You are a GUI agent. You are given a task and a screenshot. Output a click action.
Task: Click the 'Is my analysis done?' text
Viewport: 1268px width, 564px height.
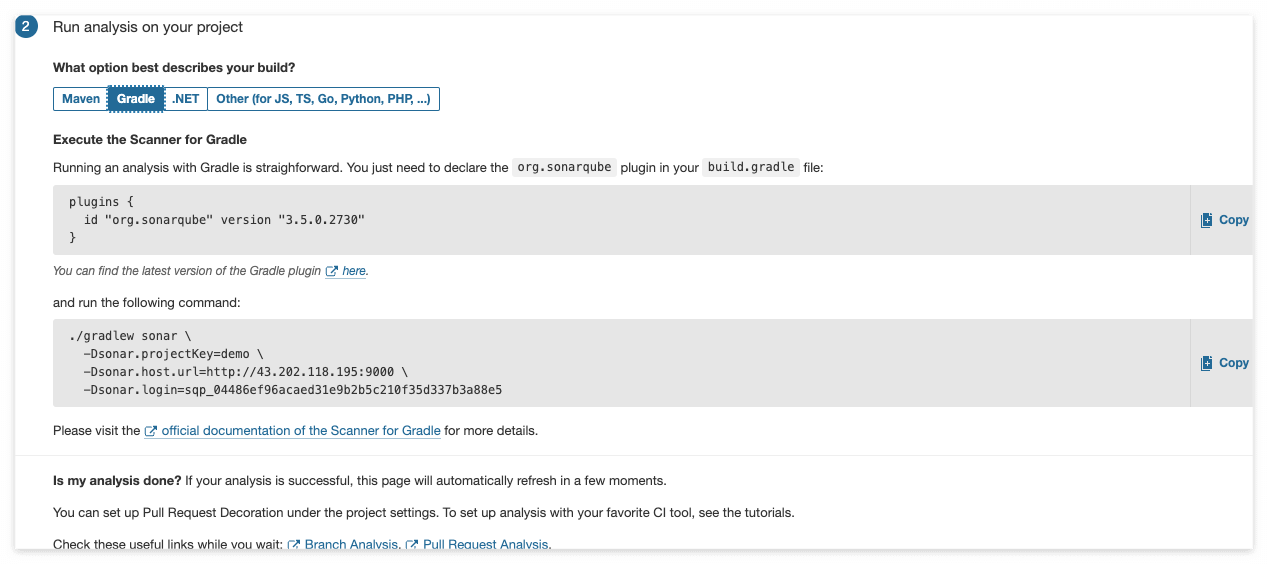click(117, 480)
